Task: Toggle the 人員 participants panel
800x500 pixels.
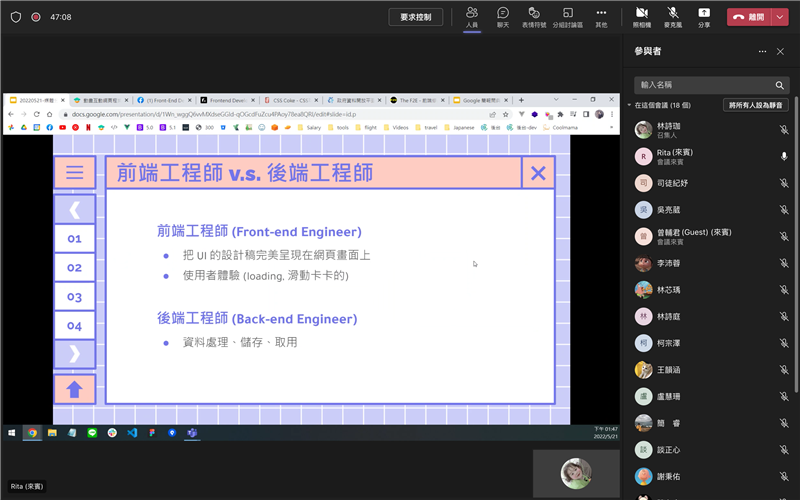Action: click(x=471, y=16)
